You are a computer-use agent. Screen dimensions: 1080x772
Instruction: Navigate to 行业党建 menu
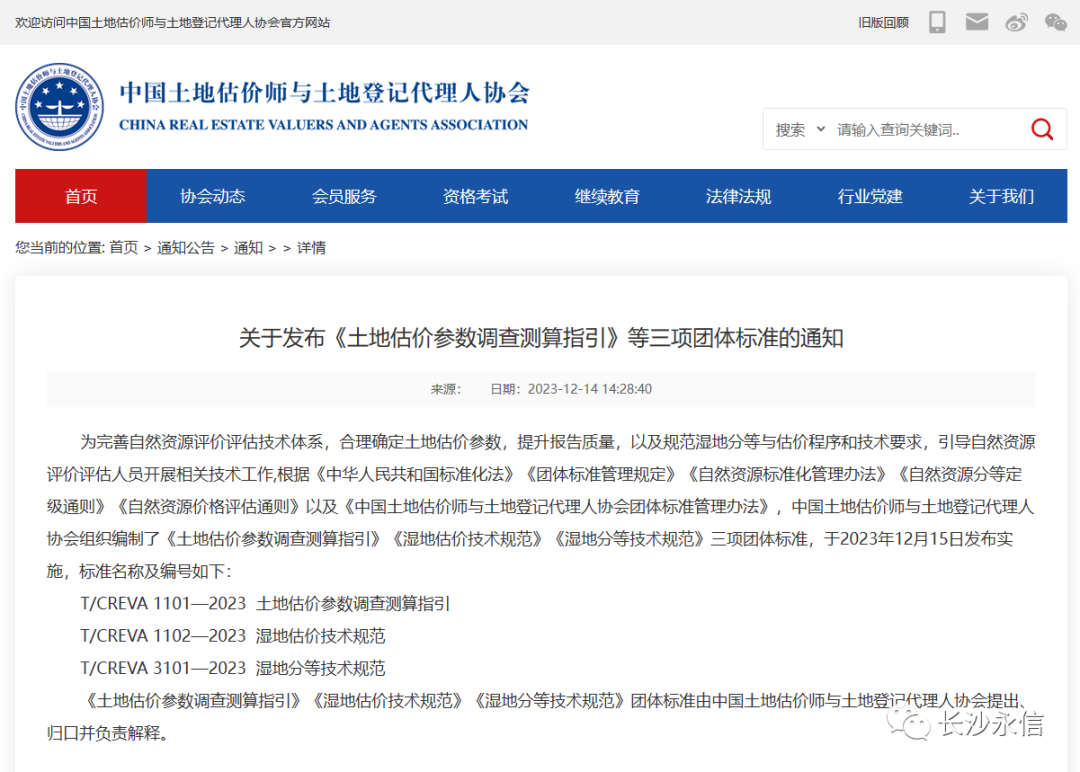pos(870,196)
